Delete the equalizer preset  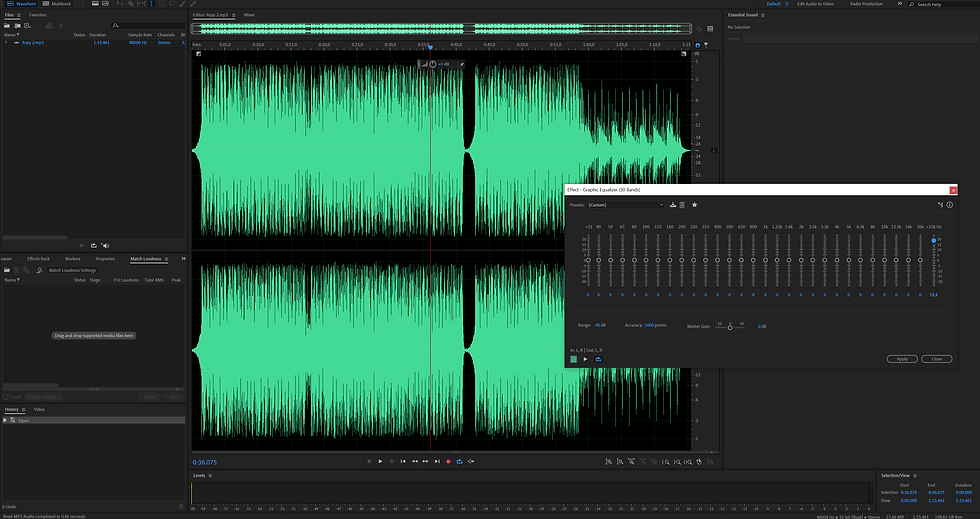pos(682,205)
